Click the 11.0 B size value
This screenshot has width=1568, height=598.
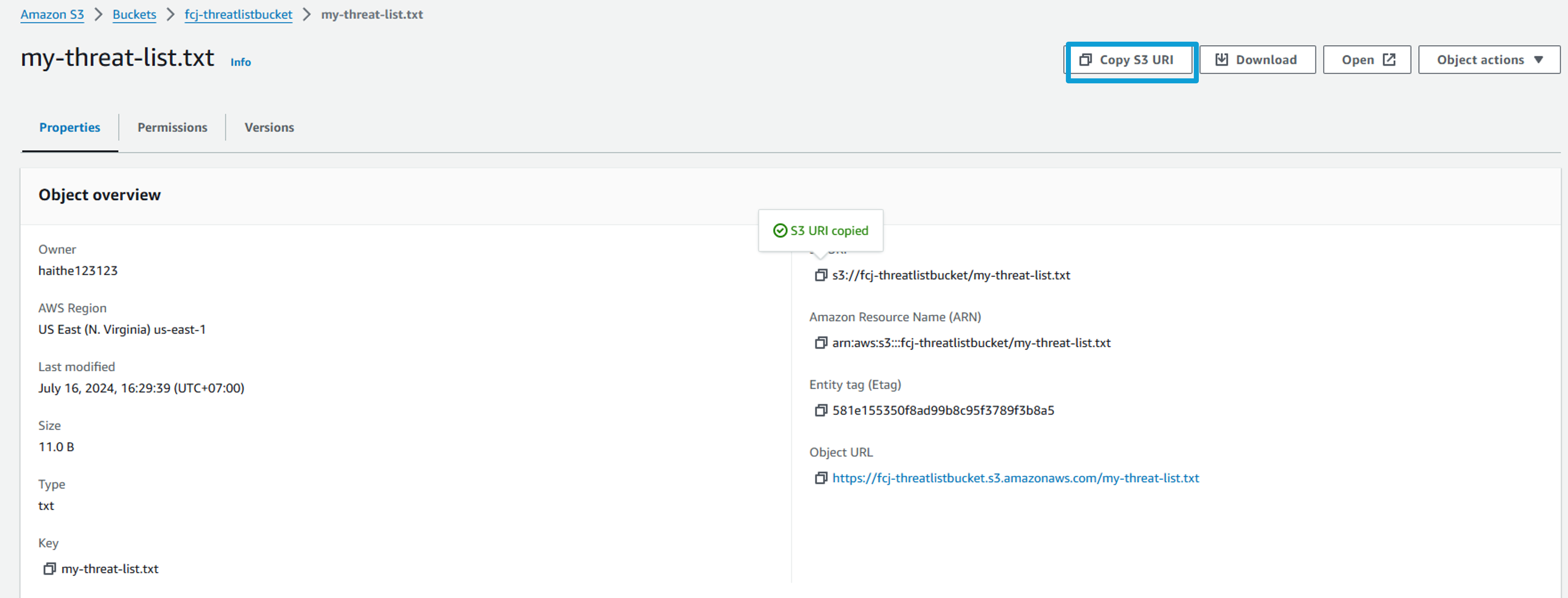click(56, 447)
